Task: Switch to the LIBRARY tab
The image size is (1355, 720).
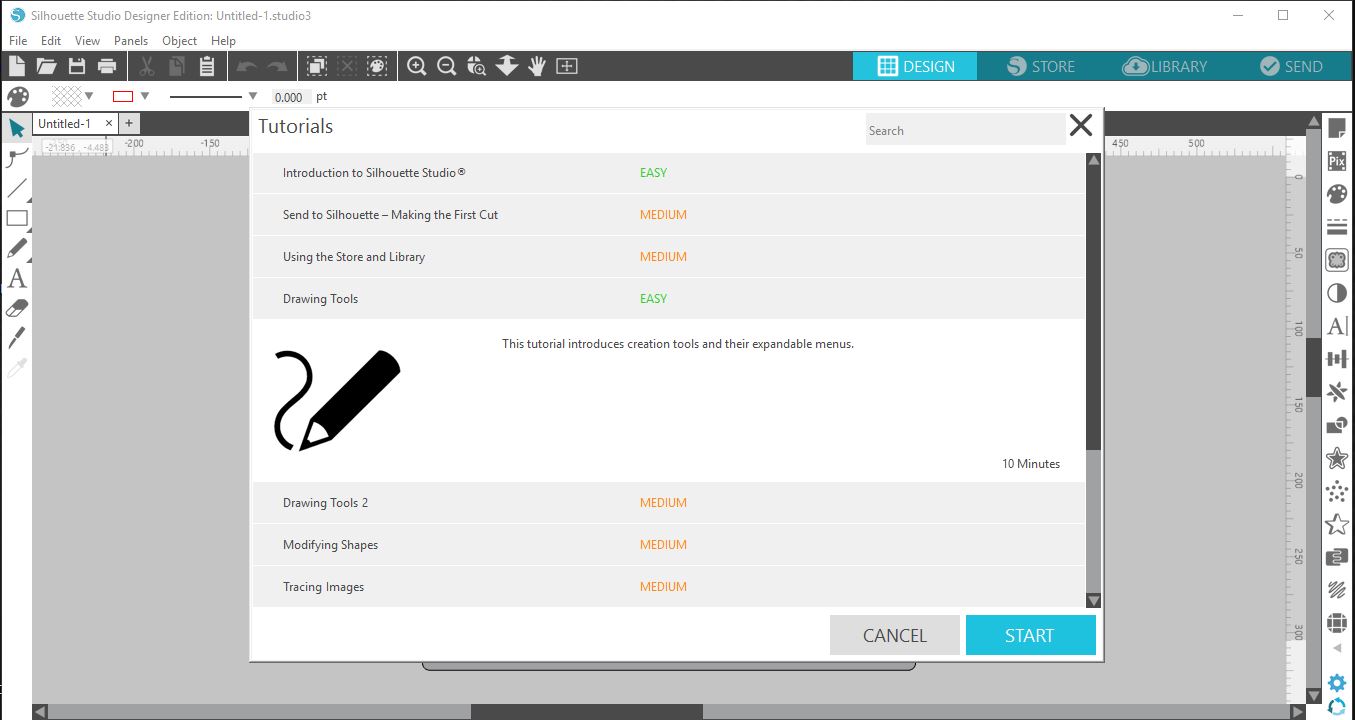Action: (1166, 66)
